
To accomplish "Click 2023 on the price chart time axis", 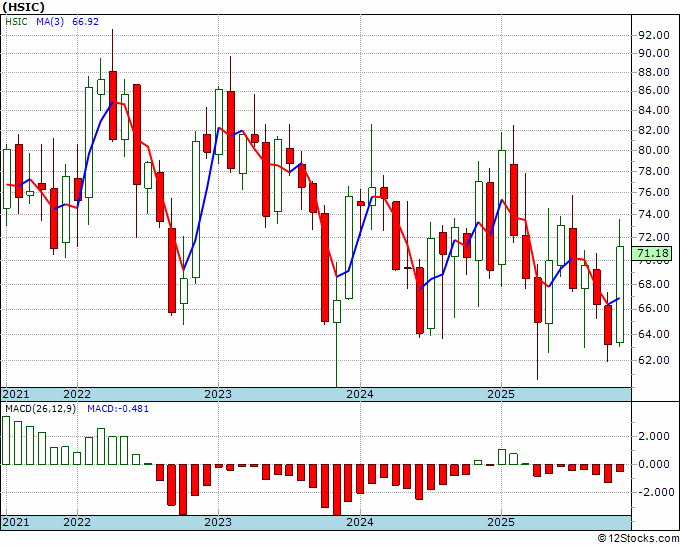I will pyautogui.click(x=218, y=394).
